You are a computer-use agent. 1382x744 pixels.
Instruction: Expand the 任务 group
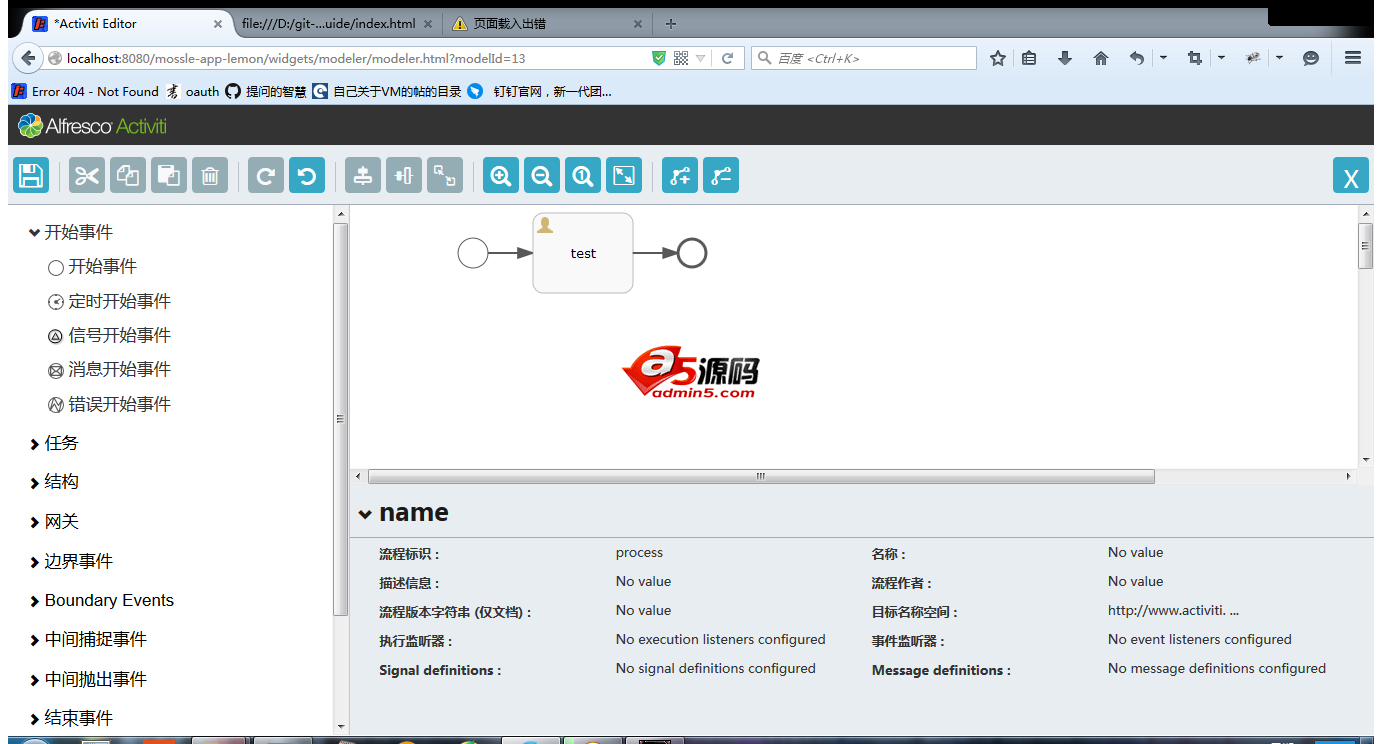(x=60, y=443)
